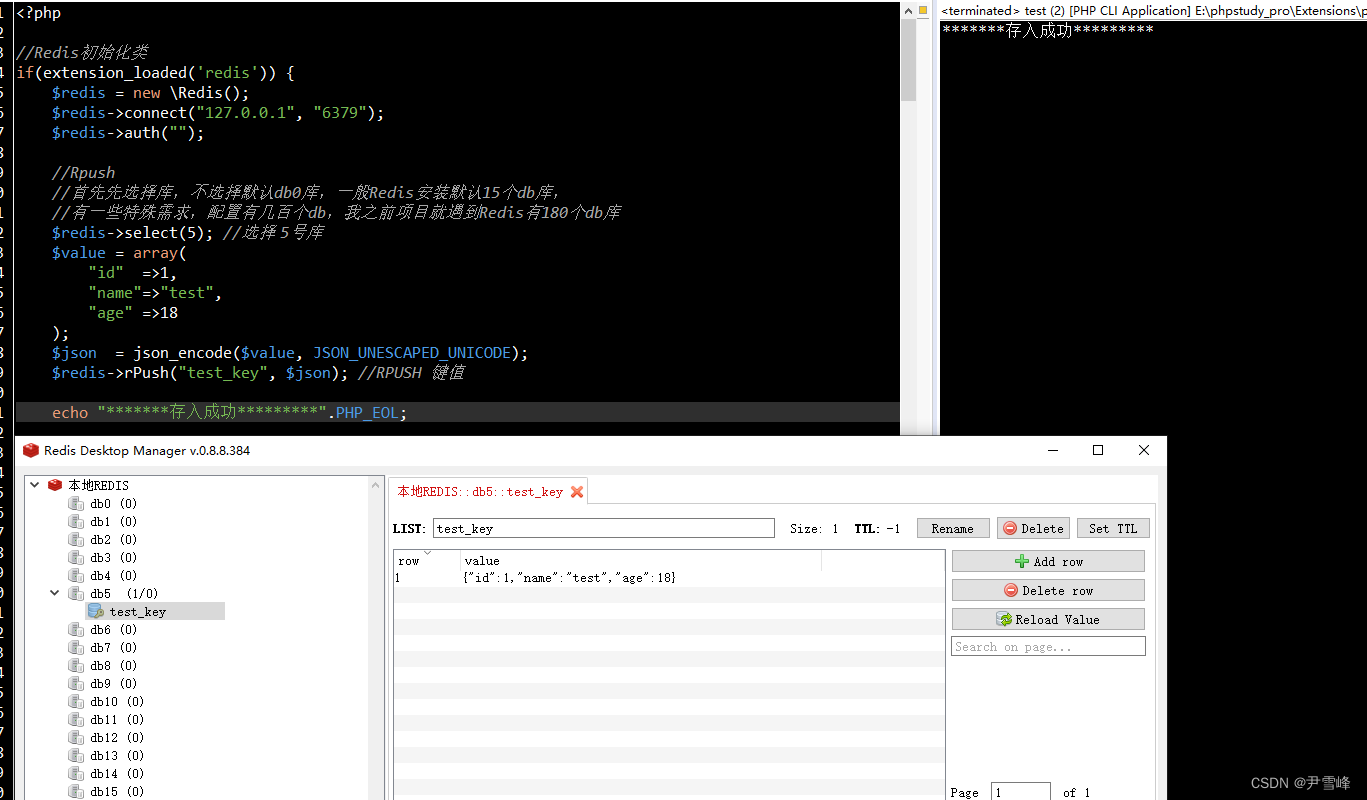This screenshot has width=1367, height=800.
Task: Click the echo 存入成功 code line
Action: pyautogui.click(x=230, y=412)
